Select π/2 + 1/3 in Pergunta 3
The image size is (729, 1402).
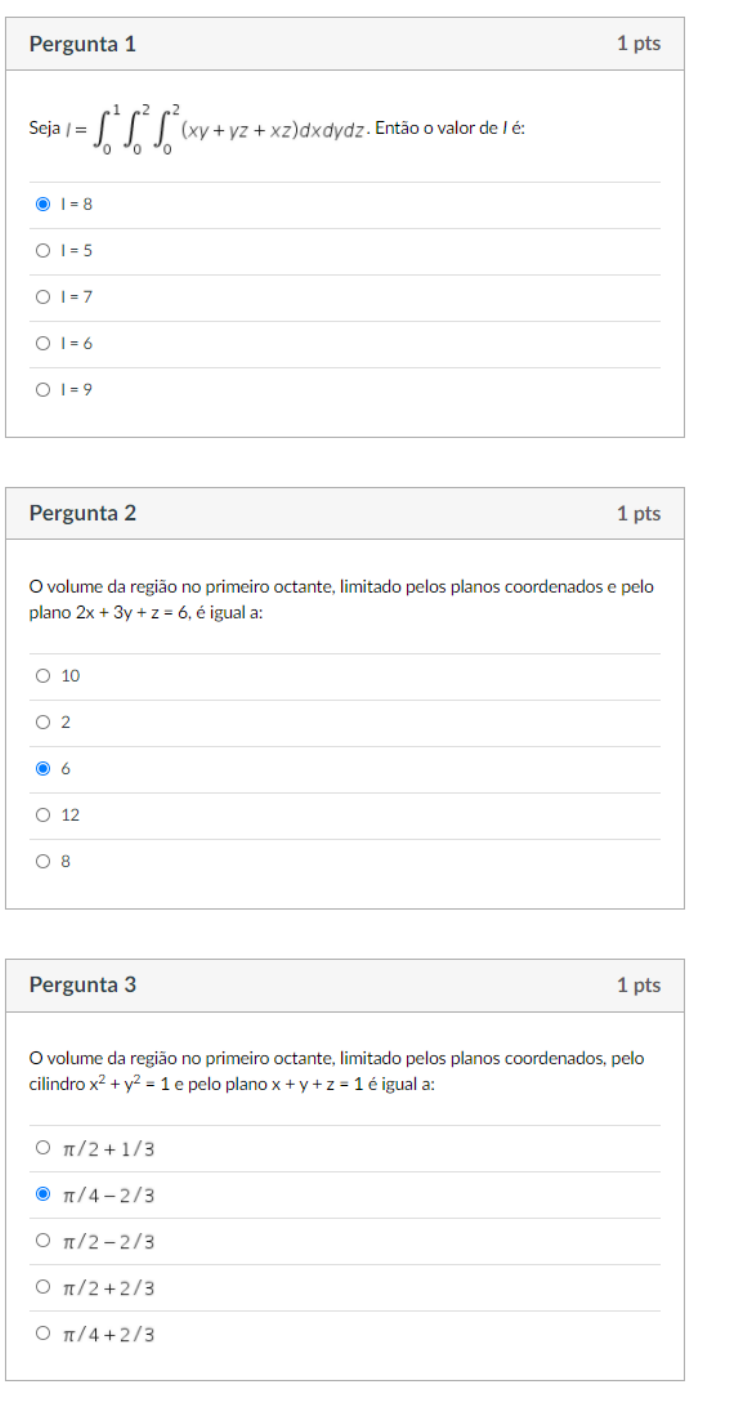point(42,1148)
